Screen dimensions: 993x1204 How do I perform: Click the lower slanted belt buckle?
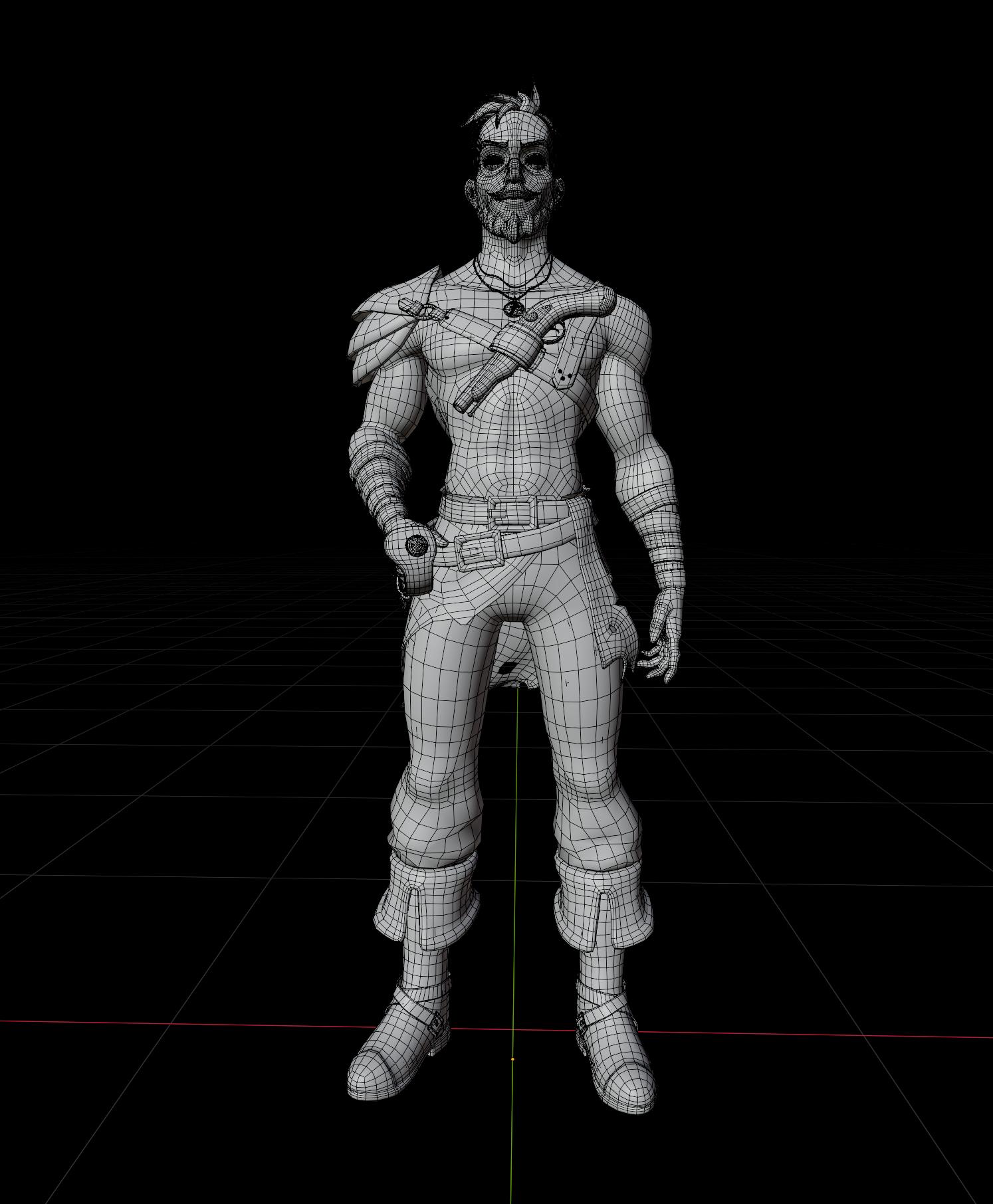479,549
